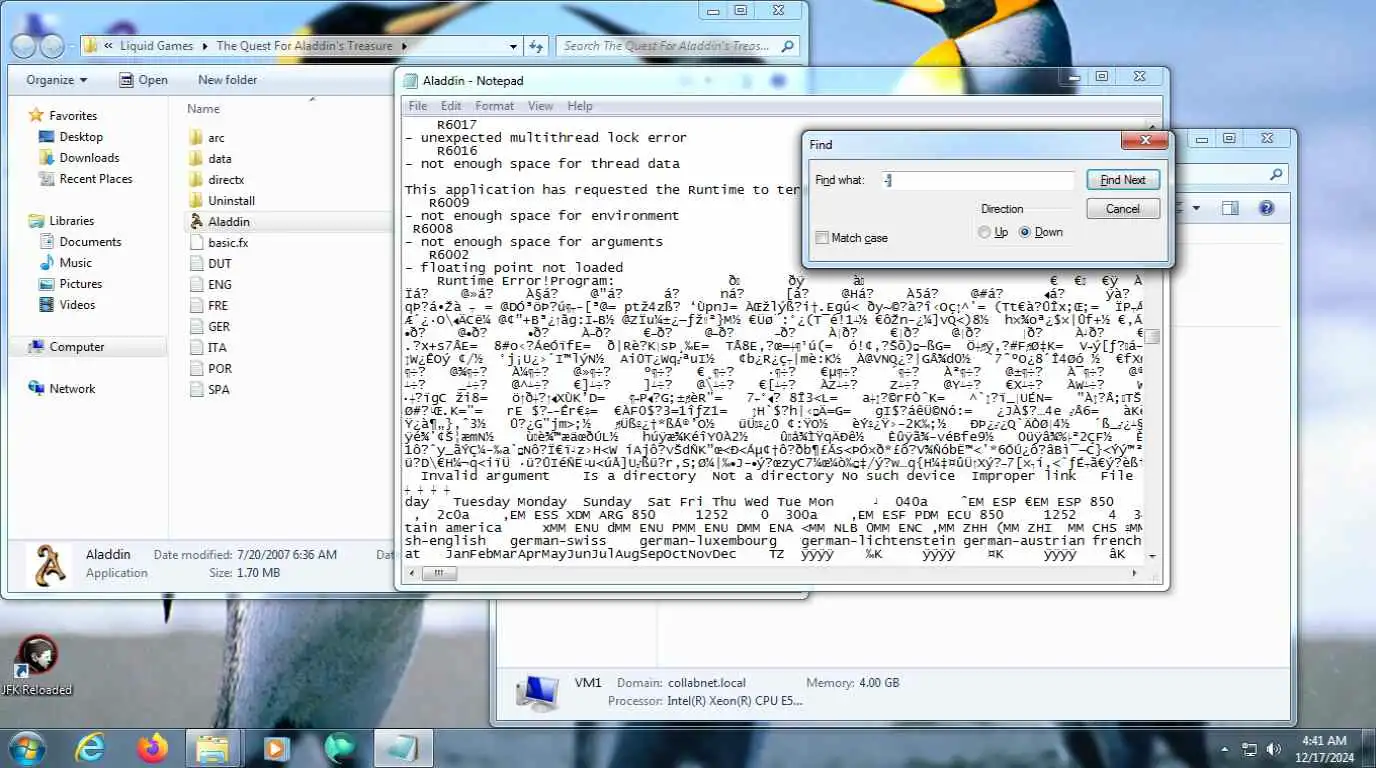Select the directx folder
Viewport: 1376px width, 768px height.
point(226,180)
